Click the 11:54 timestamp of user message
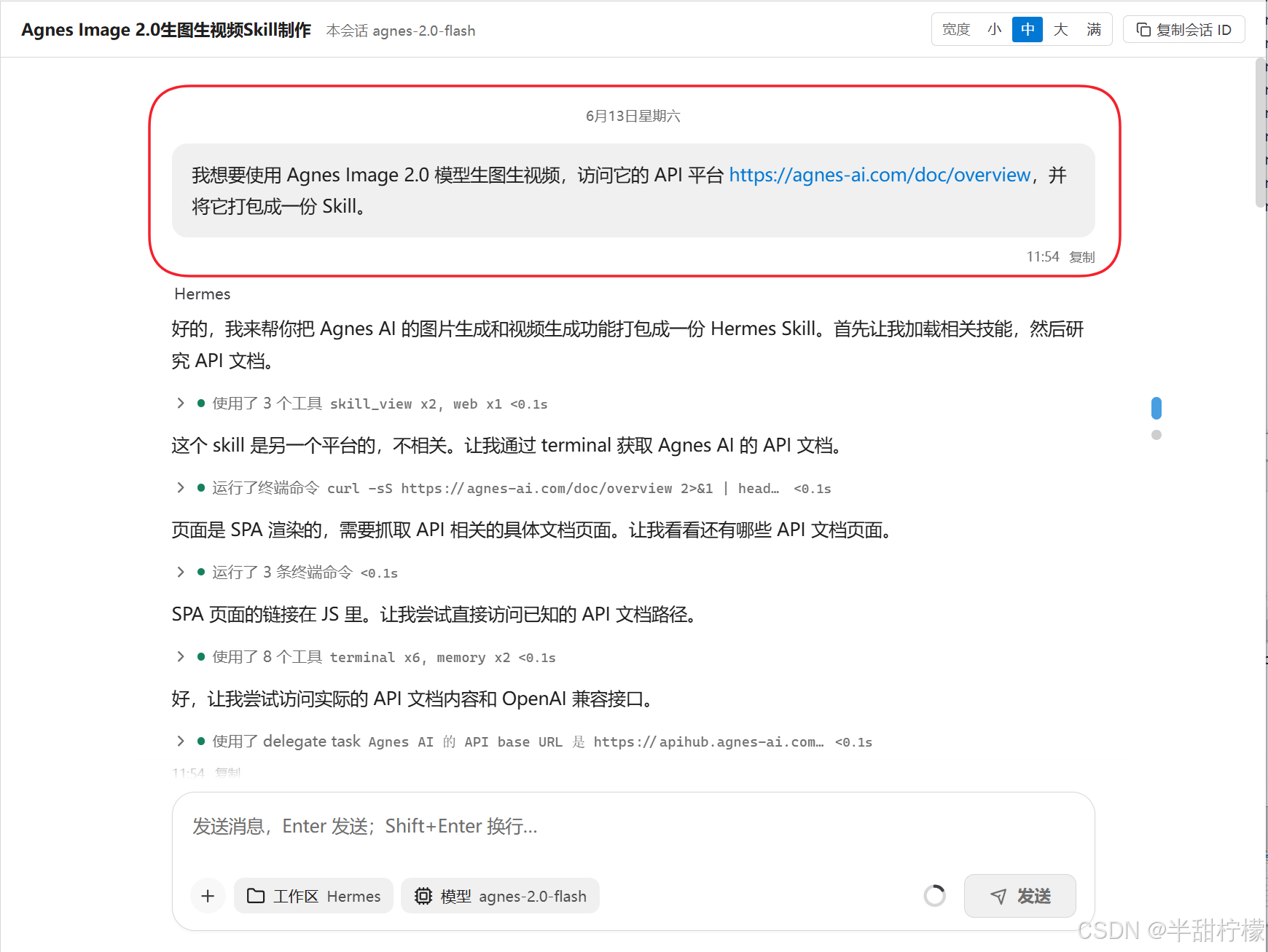The height and width of the screenshot is (952, 1268). (x=1043, y=257)
